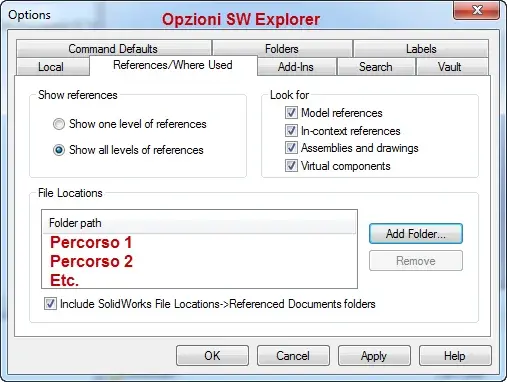Image resolution: width=507 pixels, height=382 pixels.
Task: Disable Virtual components checkbox
Action: pyautogui.click(x=291, y=165)
